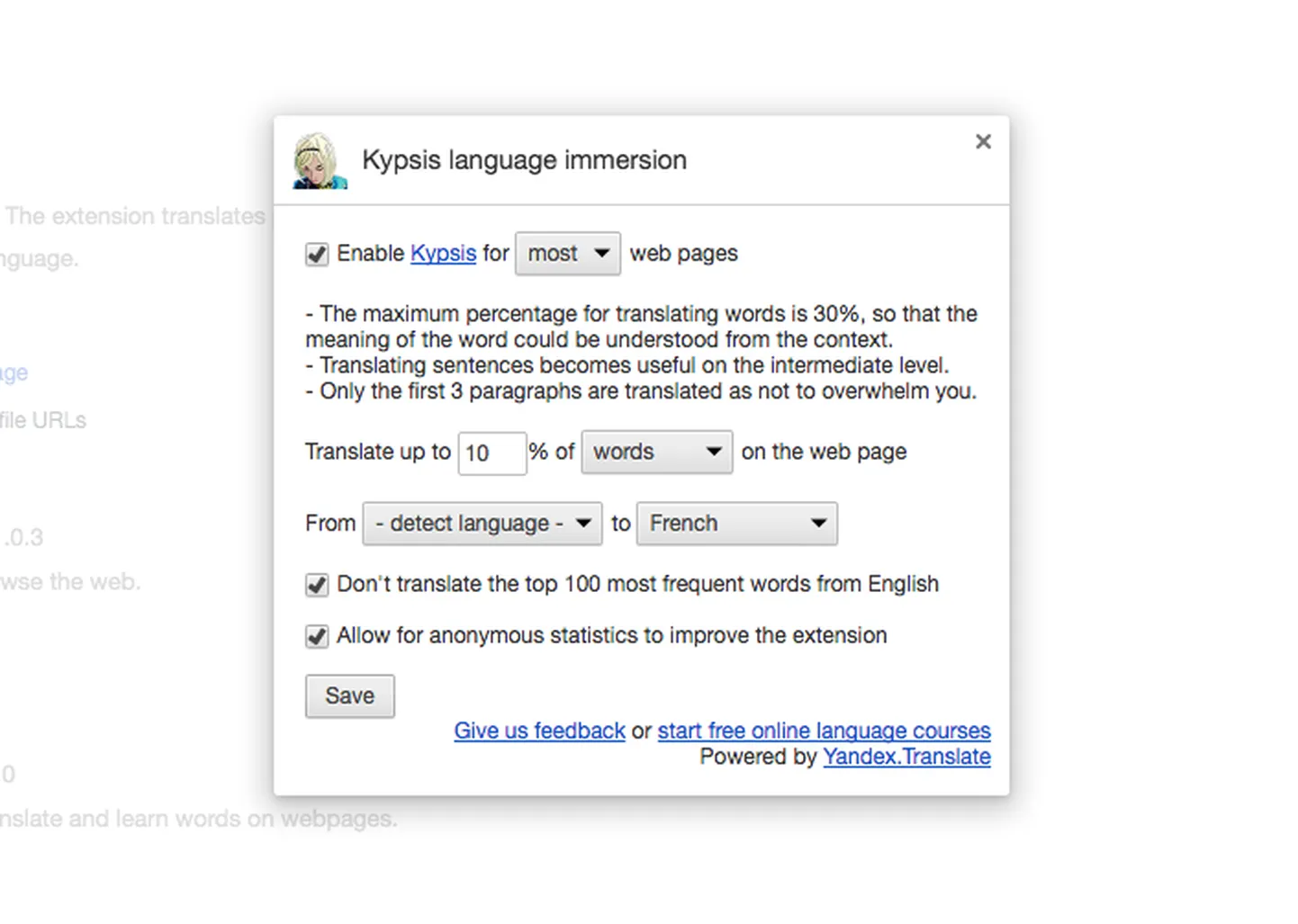This screenshot has height=924, width=1298.
Task: Open the French target language dropdown
Action: (736, 524)
